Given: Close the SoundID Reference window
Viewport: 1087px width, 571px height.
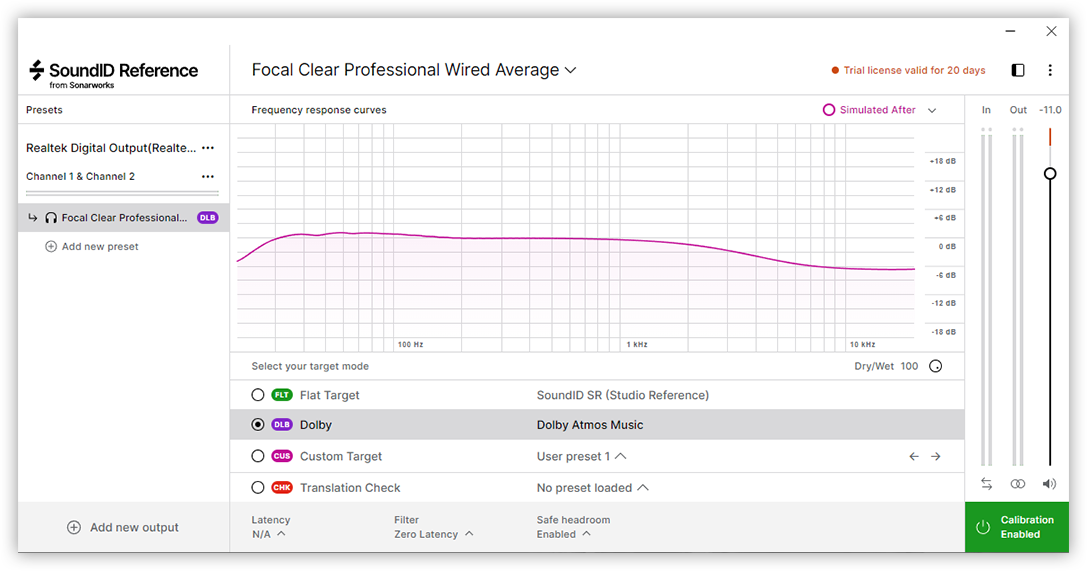Looking at the screenshot, I should pos(1051,31).
